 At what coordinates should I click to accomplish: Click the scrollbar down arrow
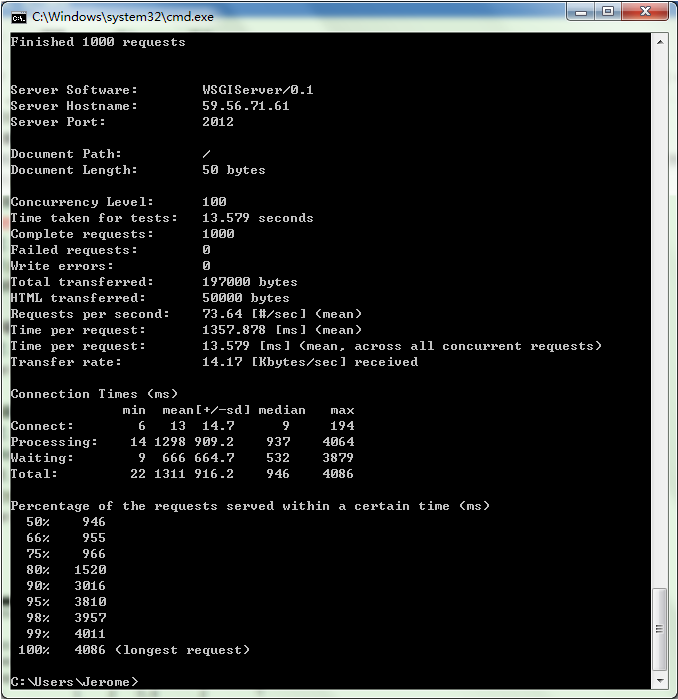[x=660, y=681]
